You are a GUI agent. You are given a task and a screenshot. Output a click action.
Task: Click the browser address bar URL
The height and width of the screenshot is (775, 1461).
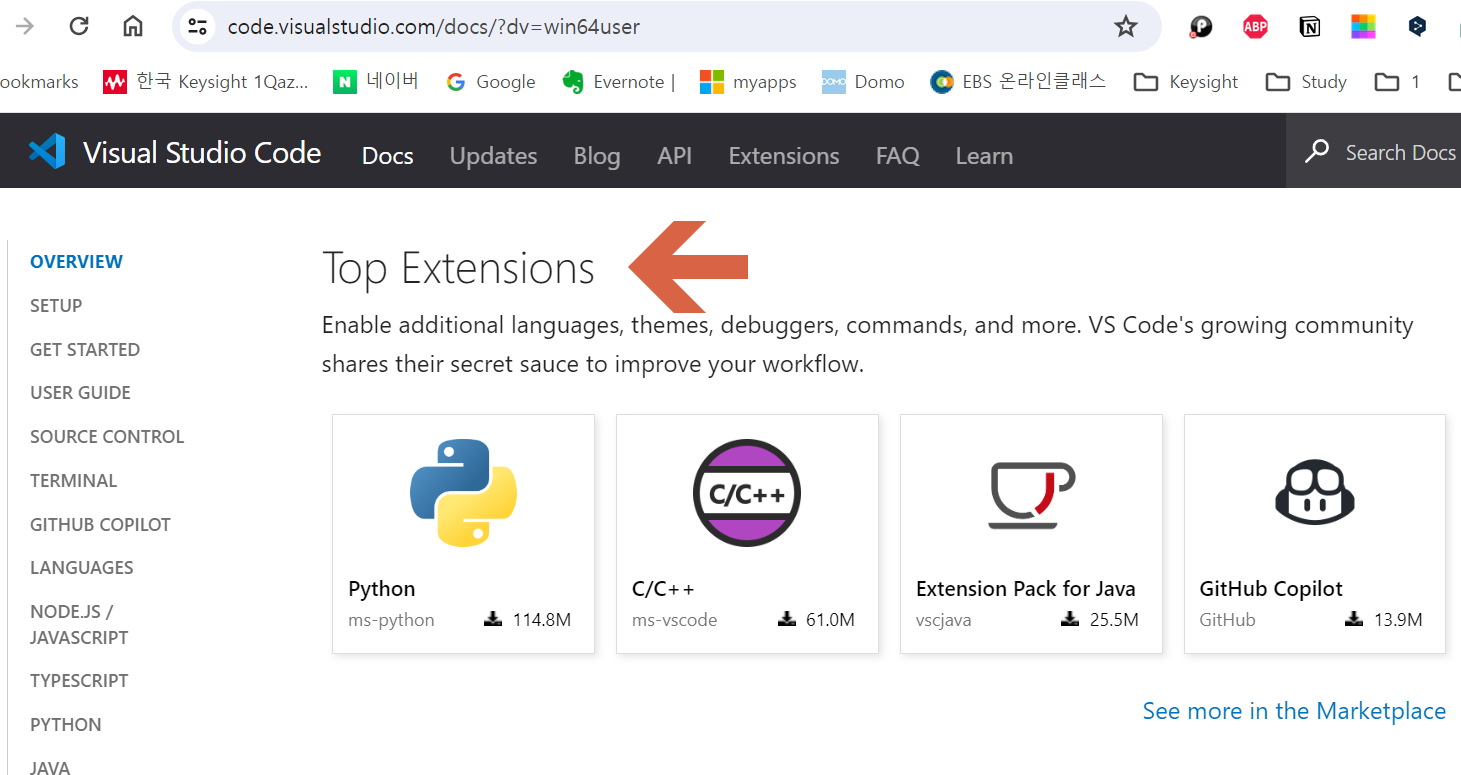click(x=433, y=27)
